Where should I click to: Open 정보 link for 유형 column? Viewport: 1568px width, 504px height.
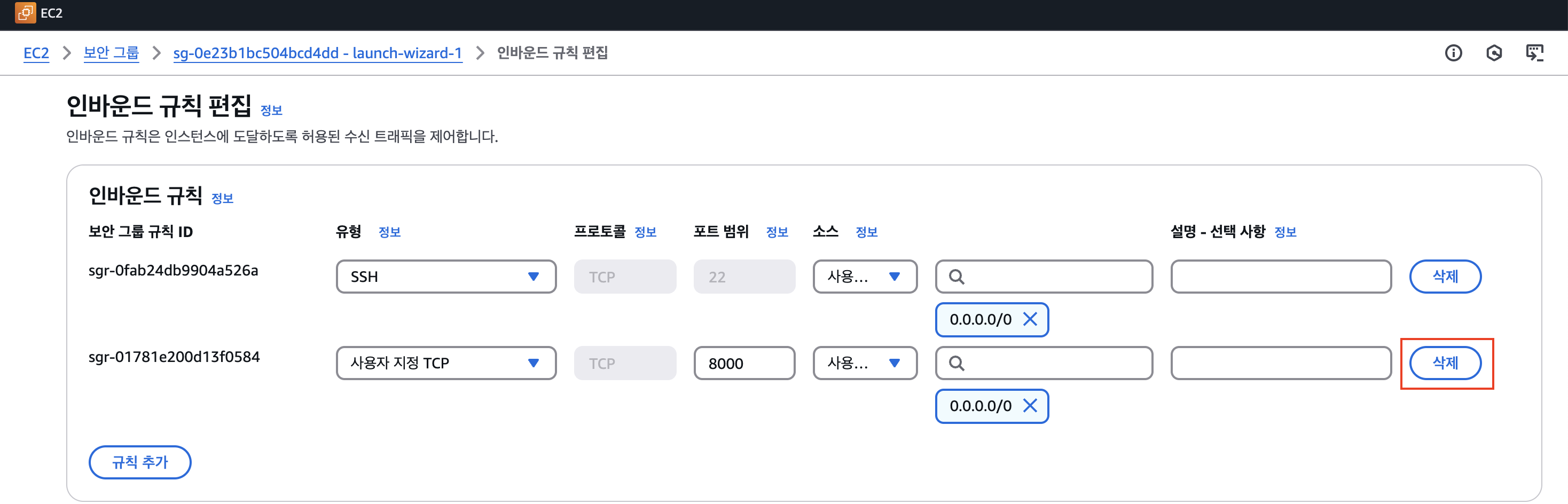tap(389, 232)
